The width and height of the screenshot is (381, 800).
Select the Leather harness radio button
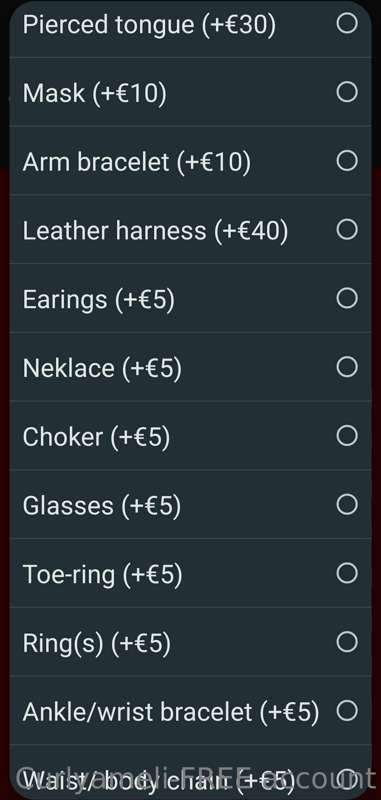[x=347, y=230]
